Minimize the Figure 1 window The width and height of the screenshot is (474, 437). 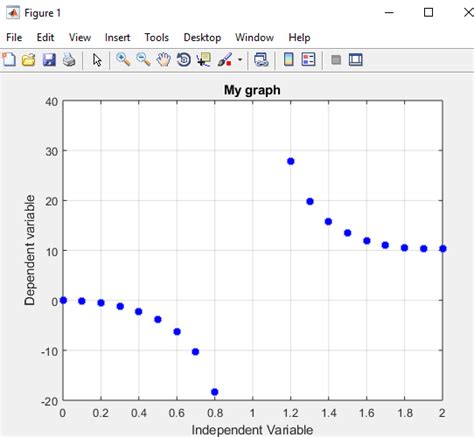pos(389,13)
